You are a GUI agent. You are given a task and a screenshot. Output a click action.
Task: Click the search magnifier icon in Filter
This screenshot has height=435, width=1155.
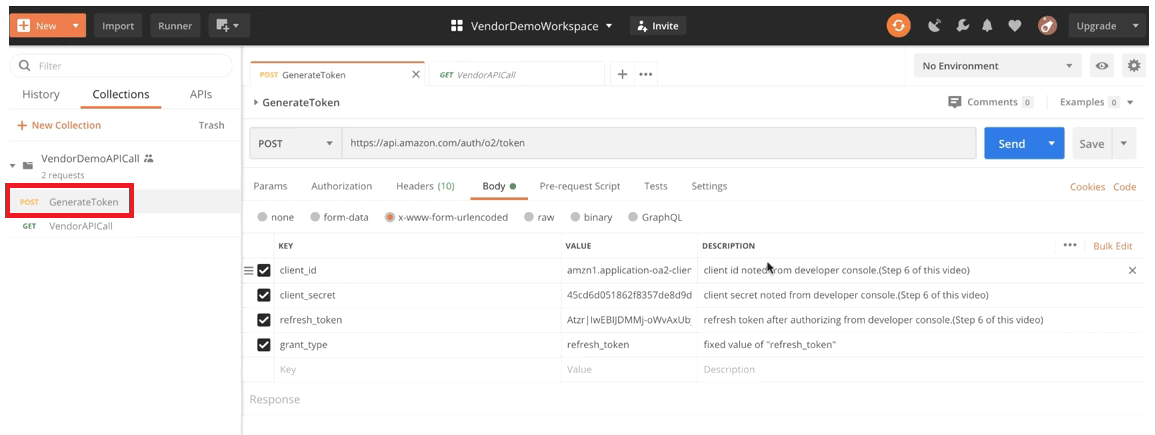pos(25,66)
